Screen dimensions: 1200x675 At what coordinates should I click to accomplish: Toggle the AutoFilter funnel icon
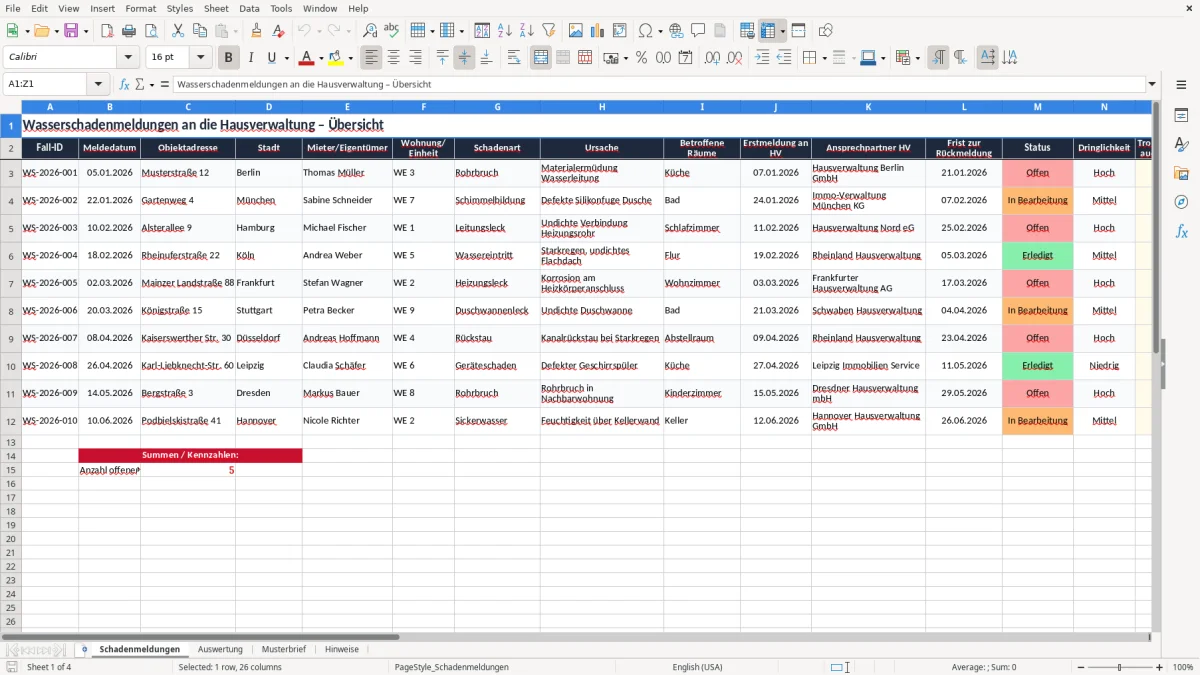point(548,31)
